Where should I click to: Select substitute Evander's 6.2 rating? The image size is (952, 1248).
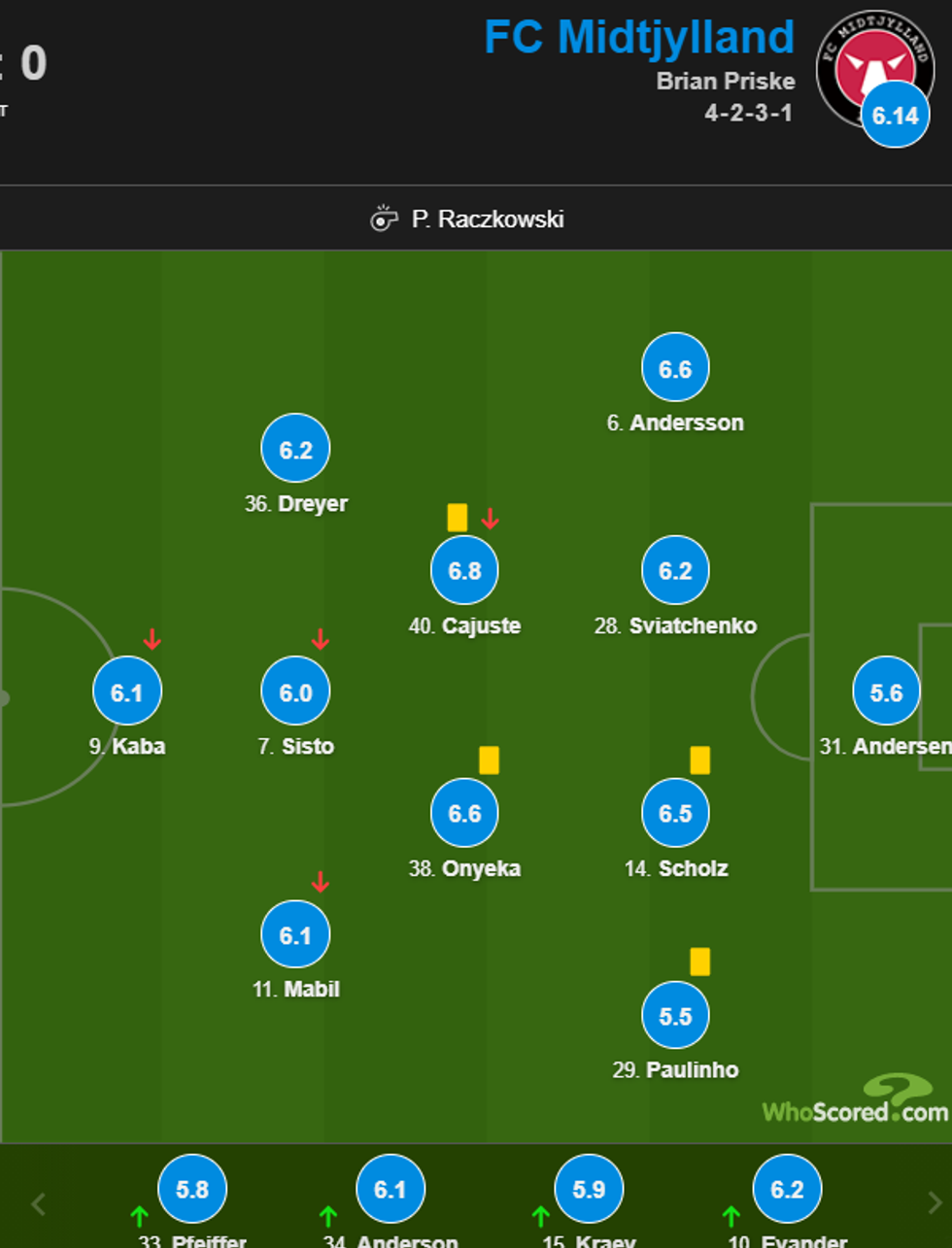[x=787, y=1189]
